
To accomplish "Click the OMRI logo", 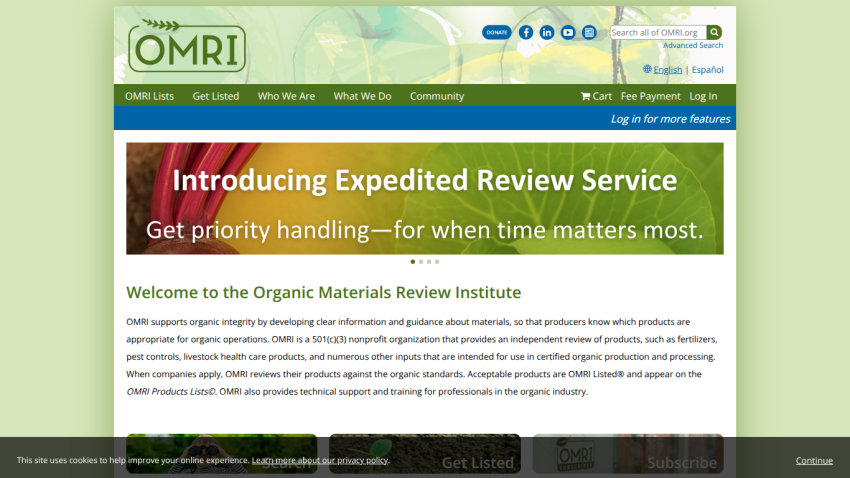I will point(187,46).
